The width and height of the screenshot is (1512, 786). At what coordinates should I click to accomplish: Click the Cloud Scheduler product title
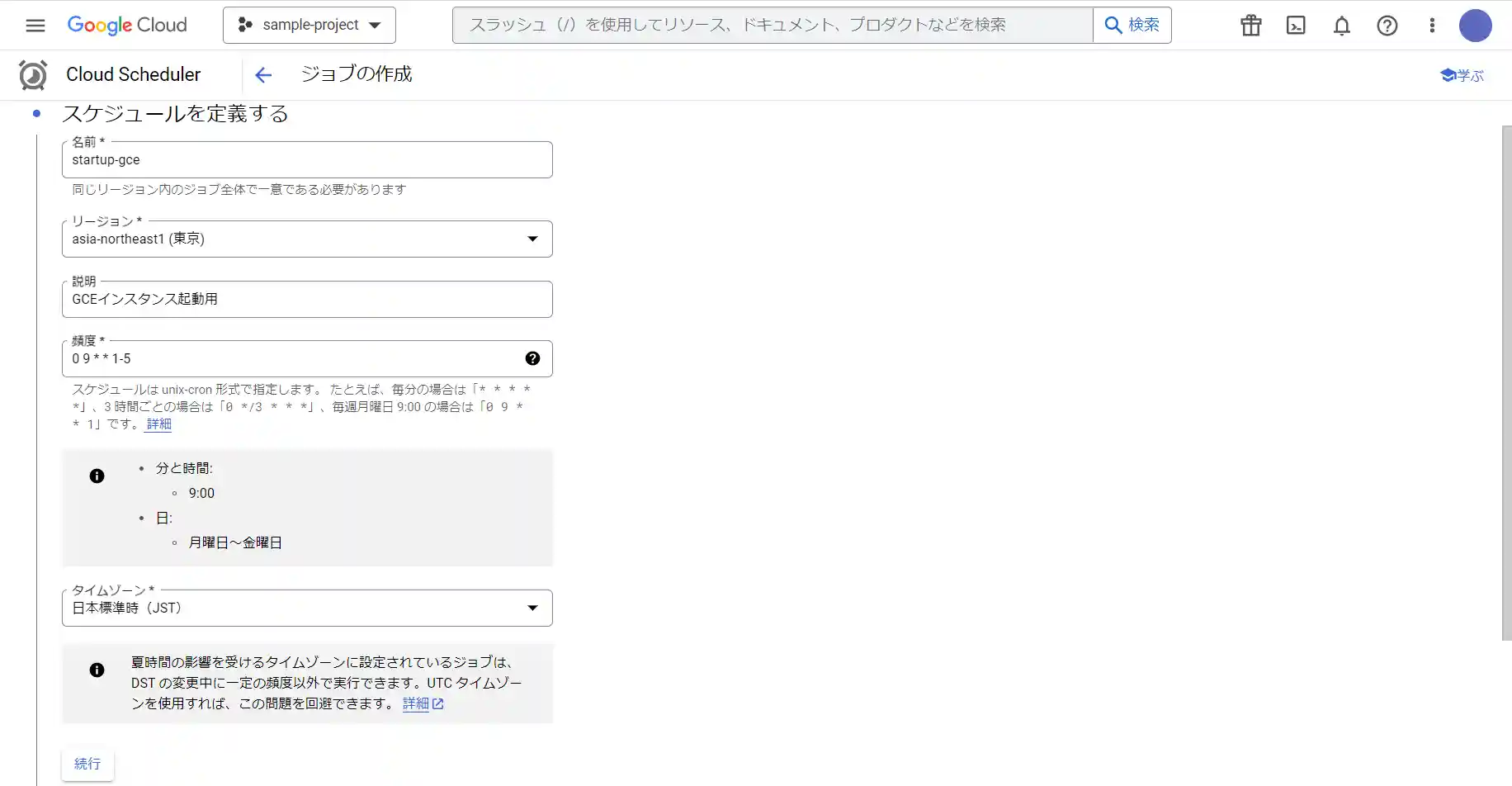click(x=133, y=74)
